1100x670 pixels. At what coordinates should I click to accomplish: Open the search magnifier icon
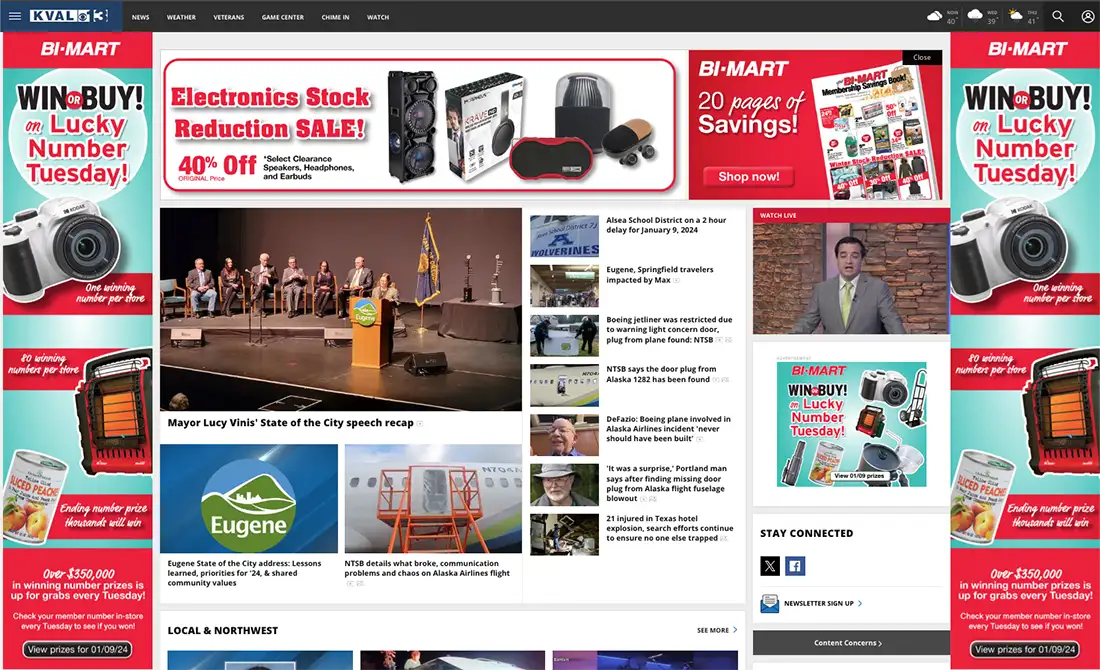pyautogui.click(x=1058, y=16)
